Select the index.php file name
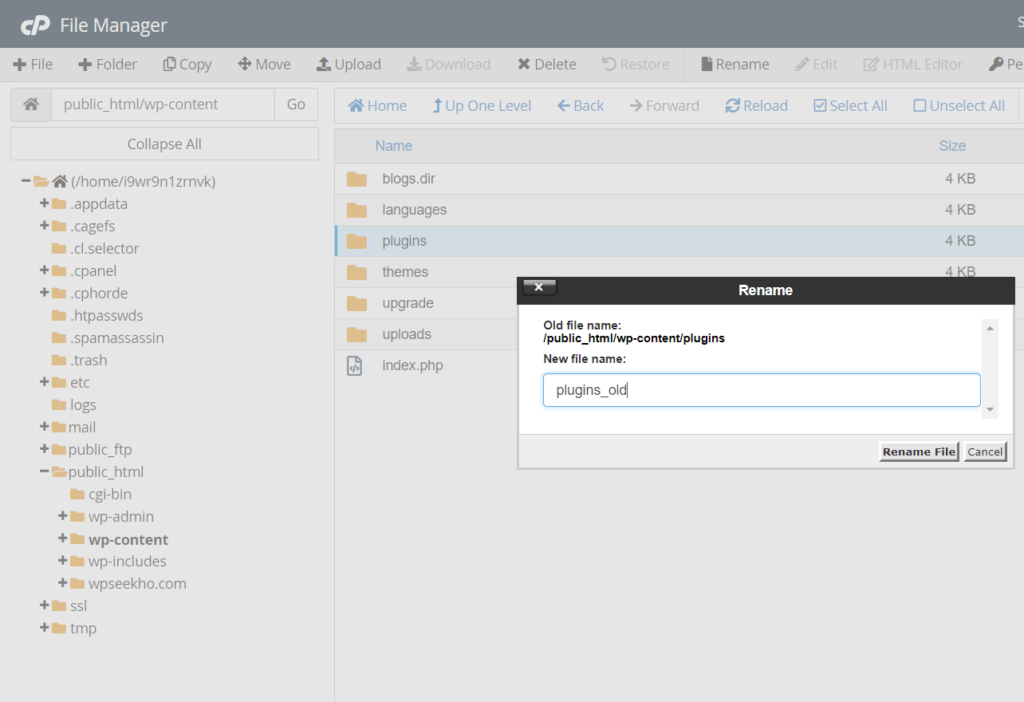 pyautogui.click(x=412, y=365)
